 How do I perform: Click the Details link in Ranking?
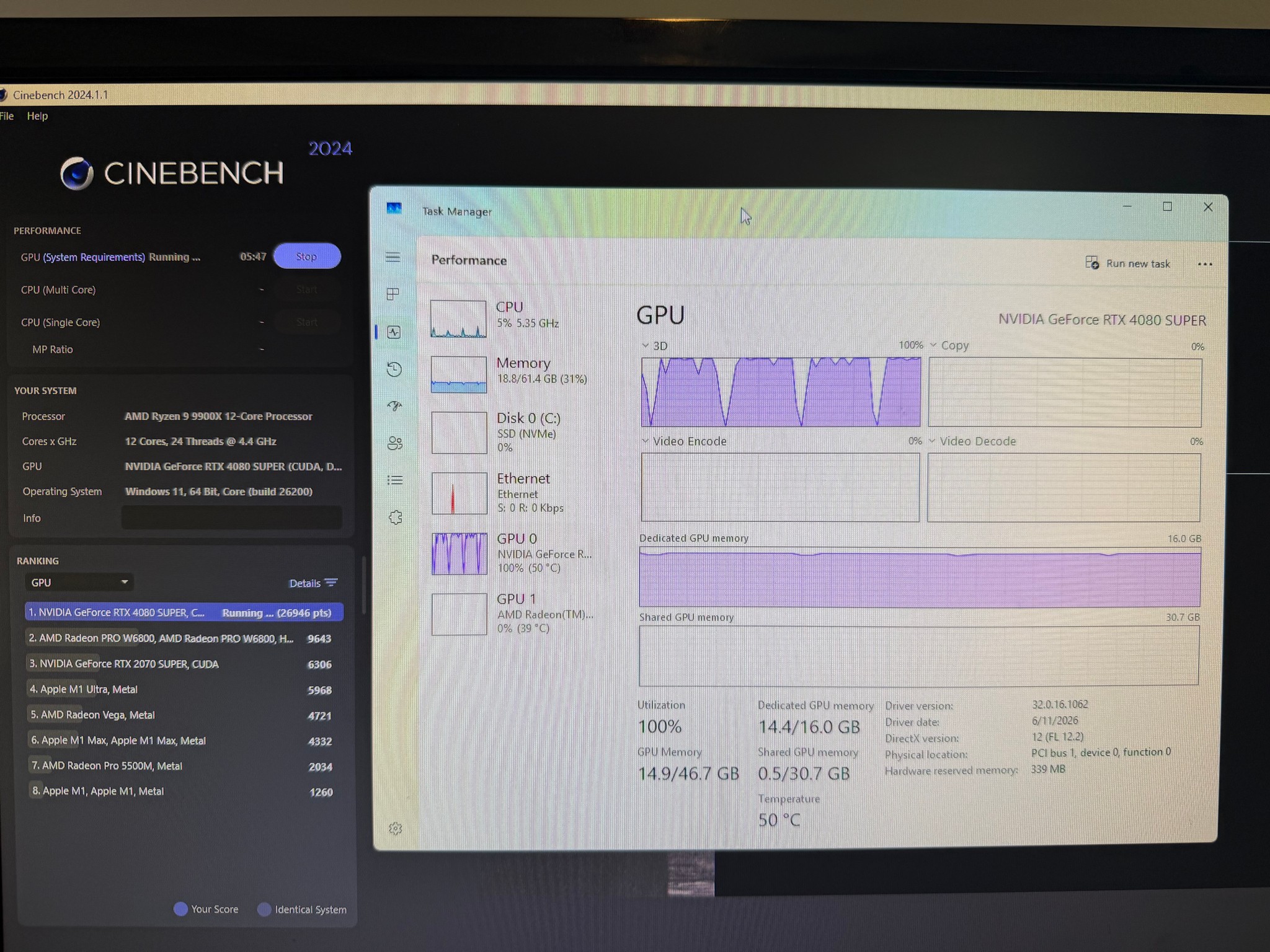point(304,583)
